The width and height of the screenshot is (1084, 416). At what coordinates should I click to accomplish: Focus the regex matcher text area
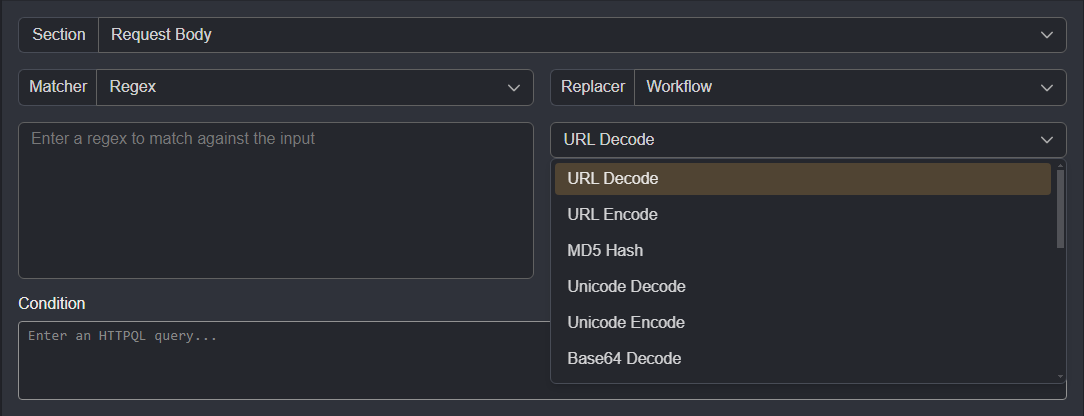(x=276, y=200)
